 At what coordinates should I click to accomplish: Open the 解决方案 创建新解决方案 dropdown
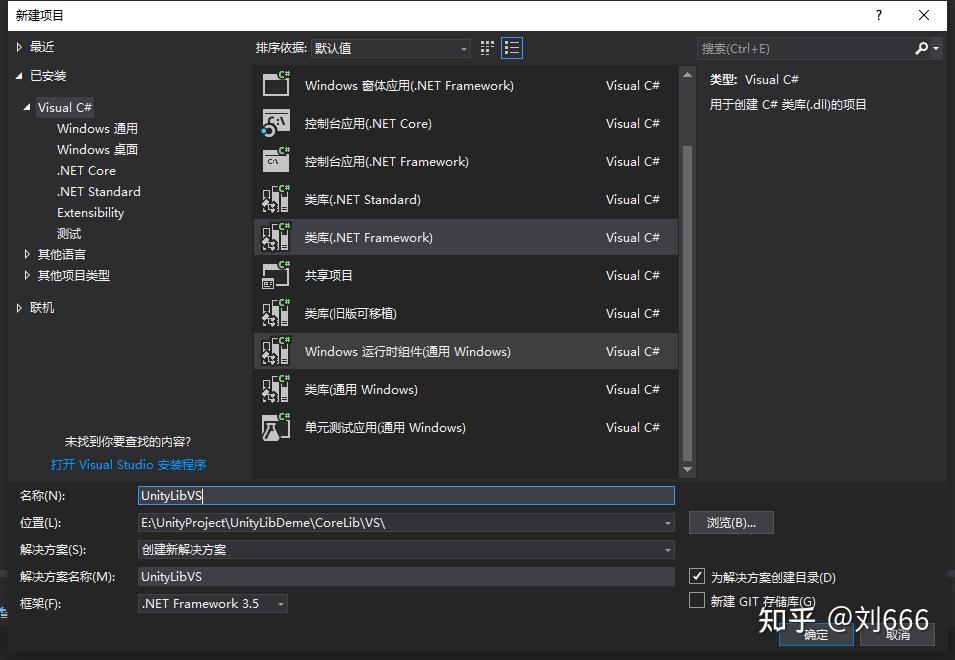click(x=406, y=549)
